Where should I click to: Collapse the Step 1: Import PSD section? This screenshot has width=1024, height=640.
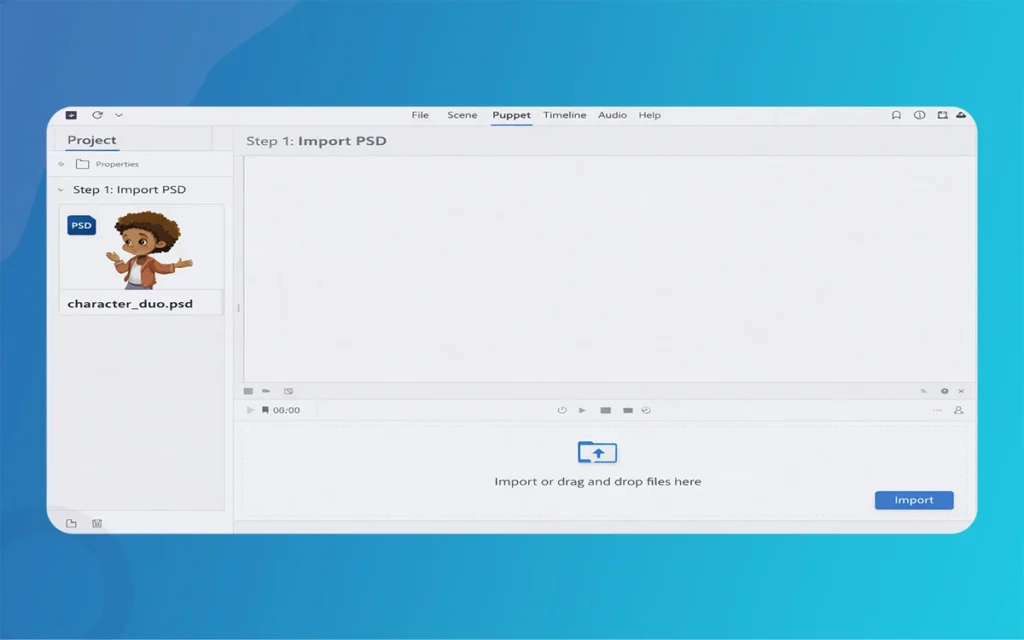tap(61, 190)
